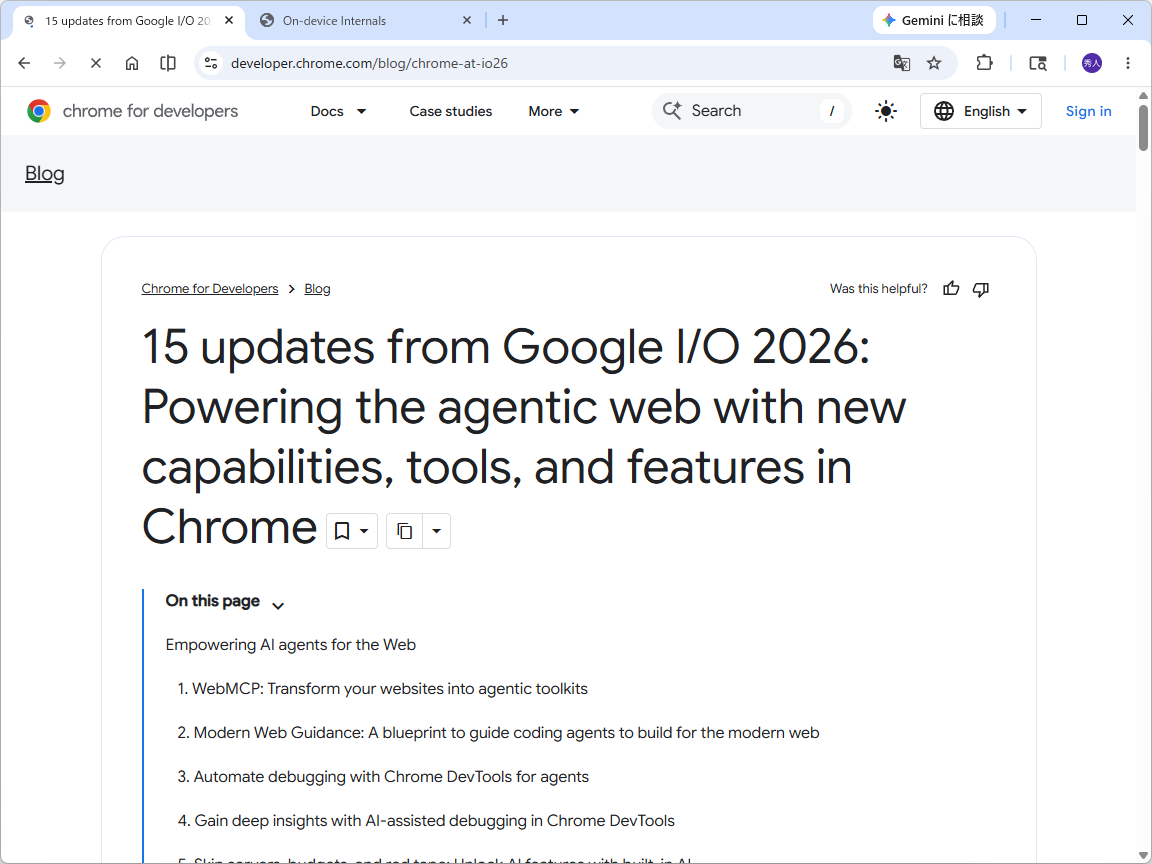Viewport: 1152px width, 864px height.
Task: Go to AI-assisted debugging section link
Action: (426, 821)
